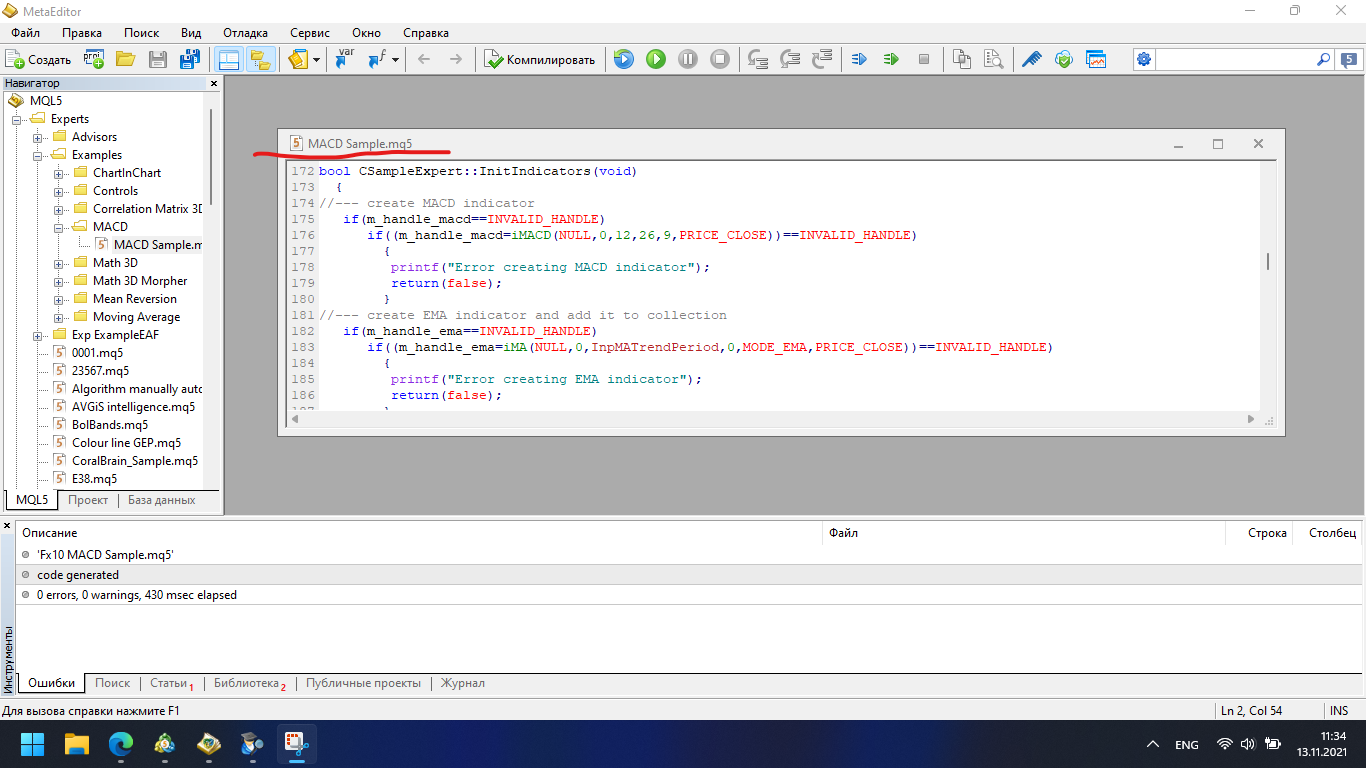Click the new project icon
This screenshot has height=768, width=1366.
tap(94, 59)
